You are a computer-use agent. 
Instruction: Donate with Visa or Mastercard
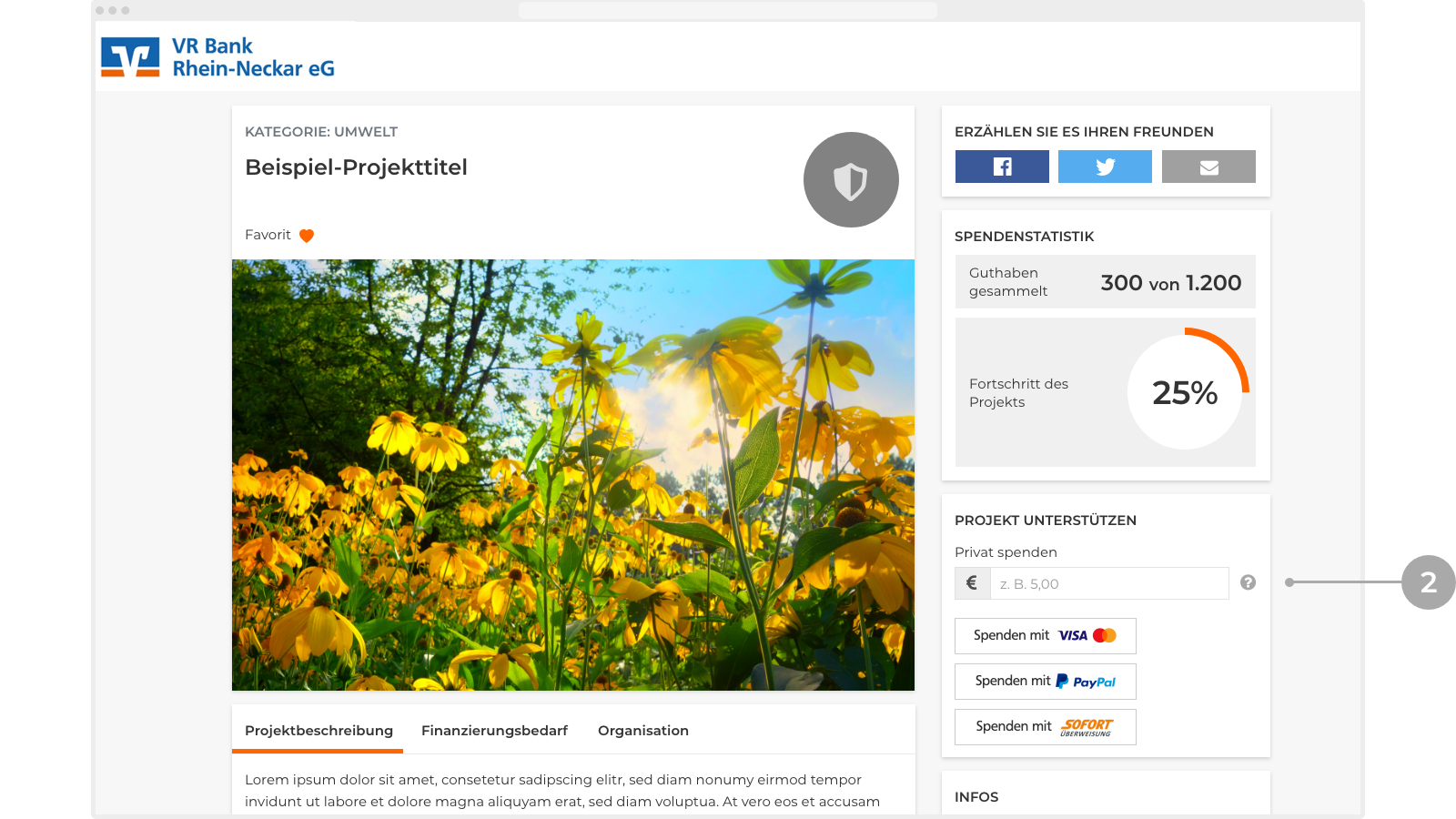[1046, 636]
